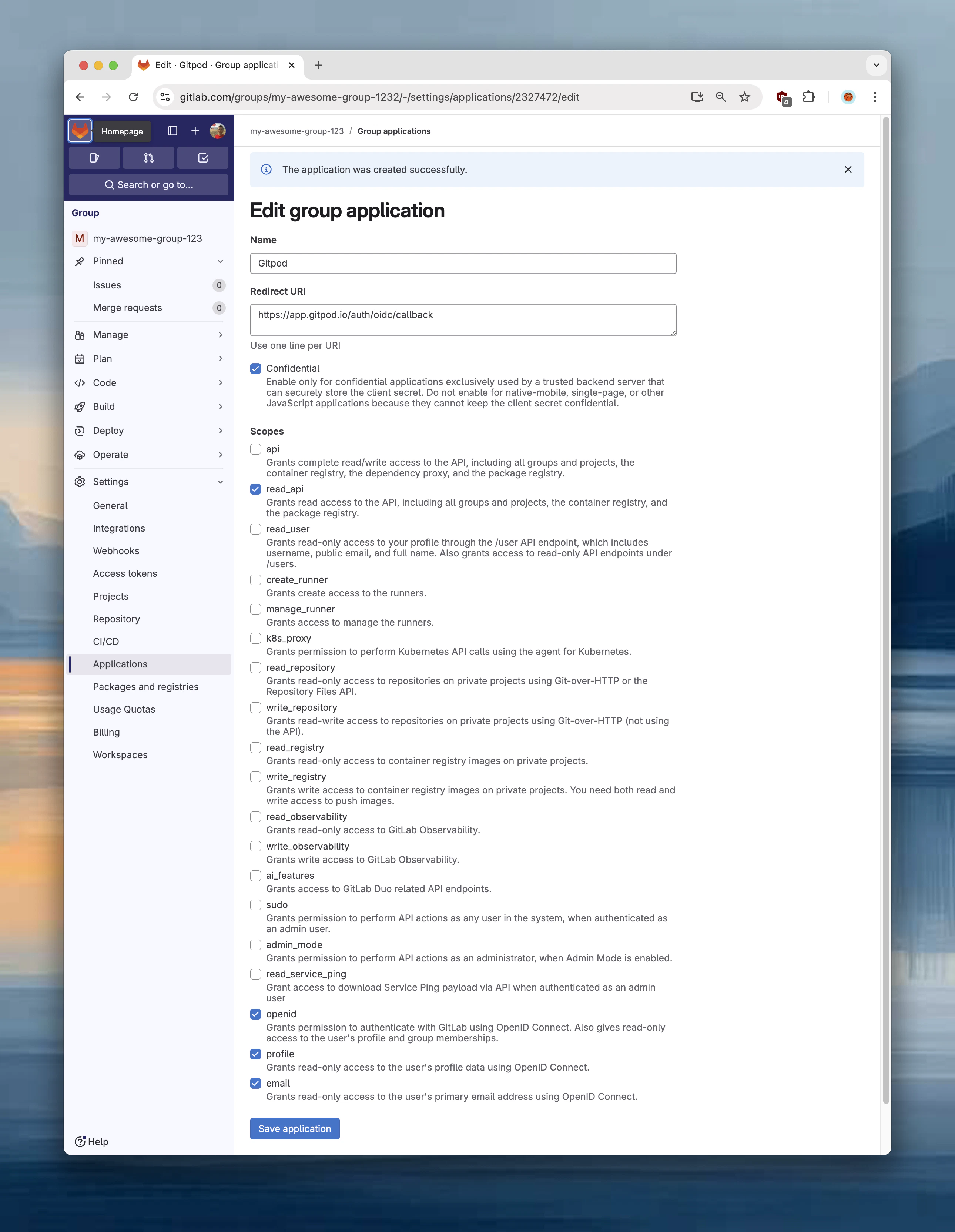This screenshot has width=955, height=1232.
Task: Toggle the profile scope checkbox
Action: click(x=255, y=1054)
